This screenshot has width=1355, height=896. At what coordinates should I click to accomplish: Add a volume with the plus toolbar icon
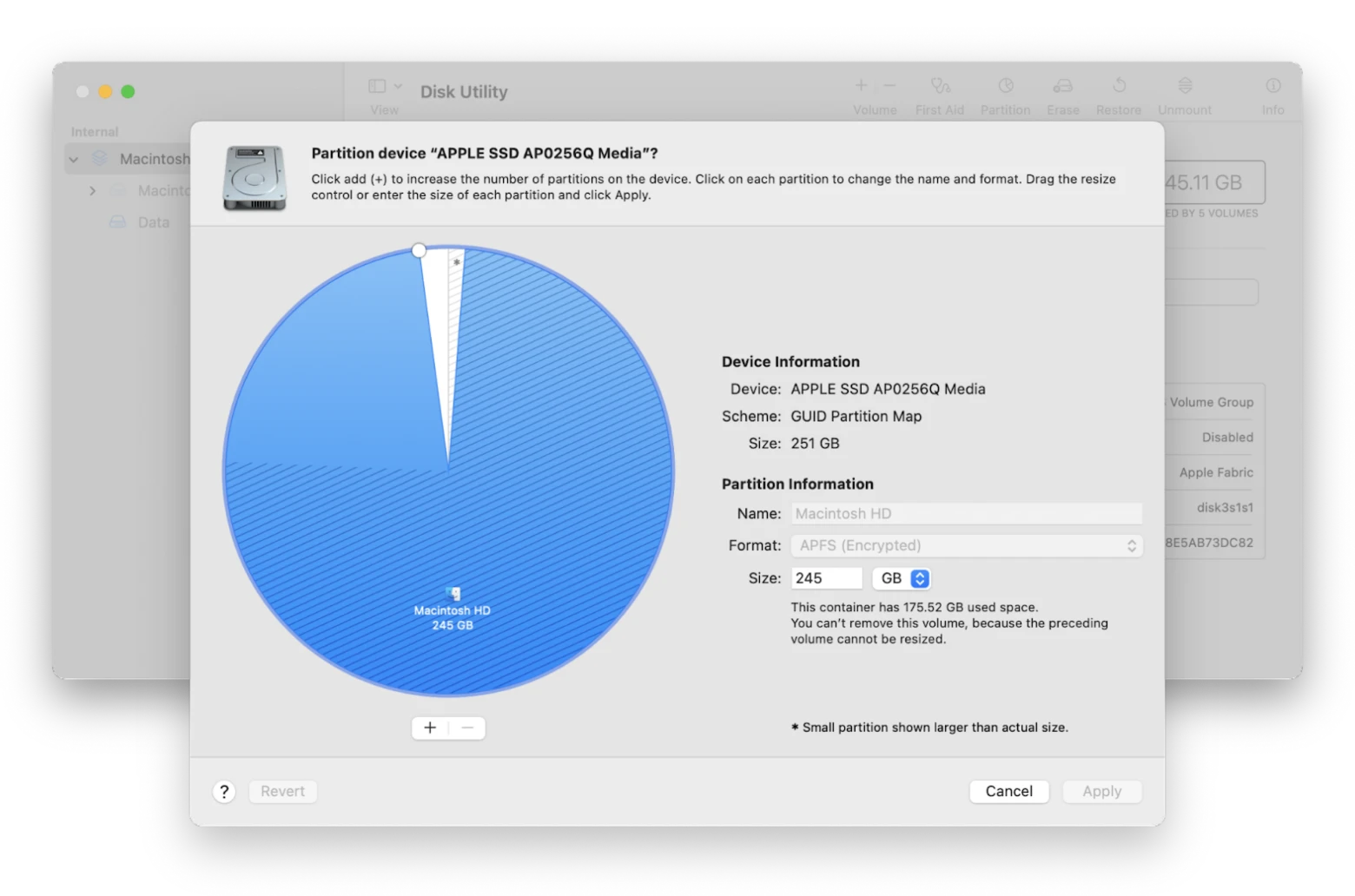(x=861, y=85)
